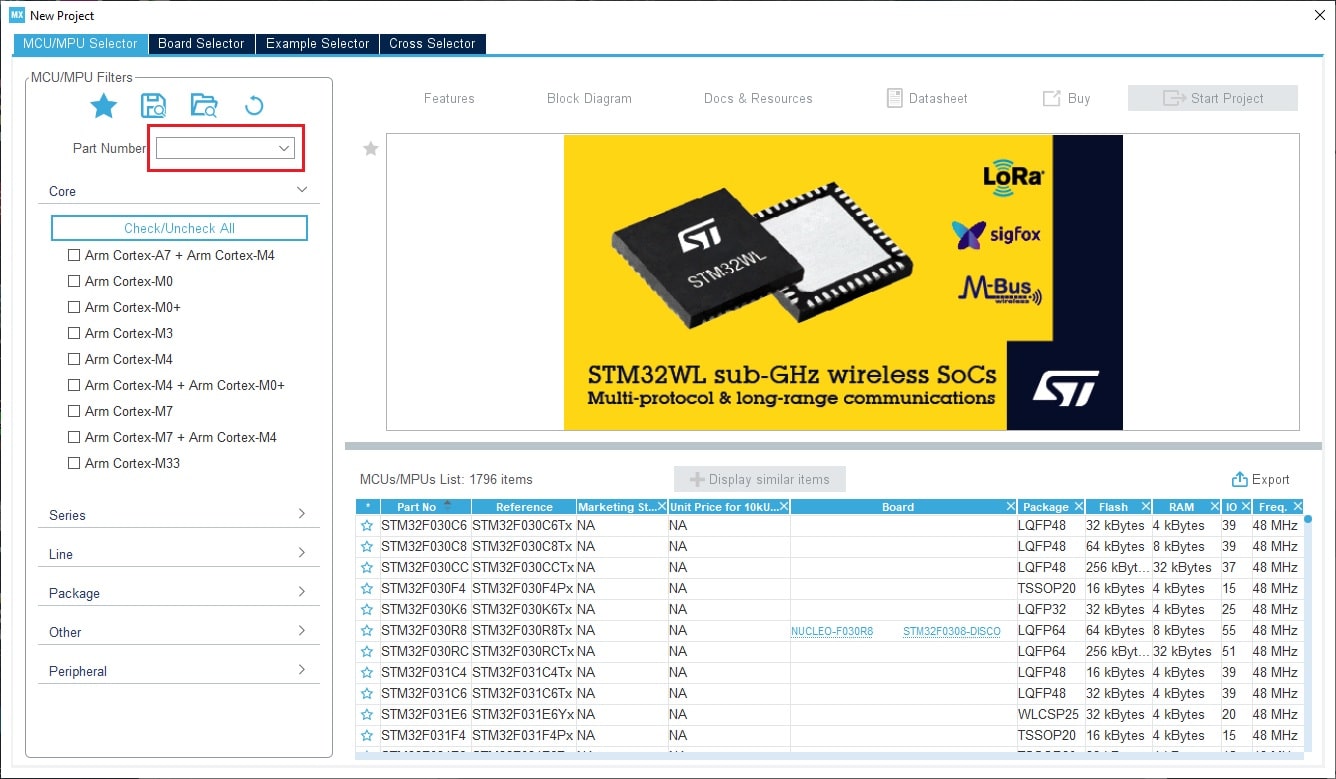Remove the Package column X
1336x779 pixels.
(x=1077, y=507)
